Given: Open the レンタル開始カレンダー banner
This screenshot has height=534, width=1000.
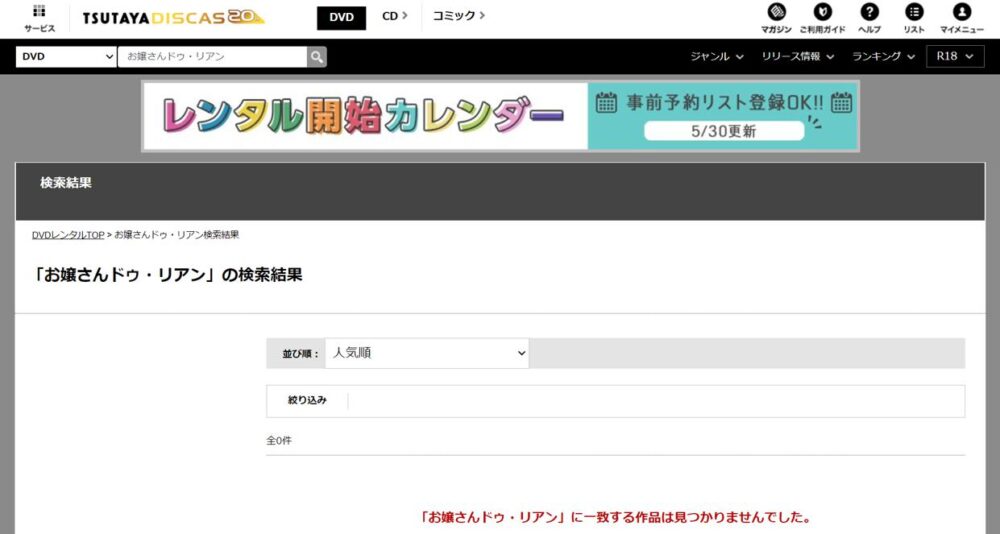Looking at the screenshot, I should (x=500, y=116).
